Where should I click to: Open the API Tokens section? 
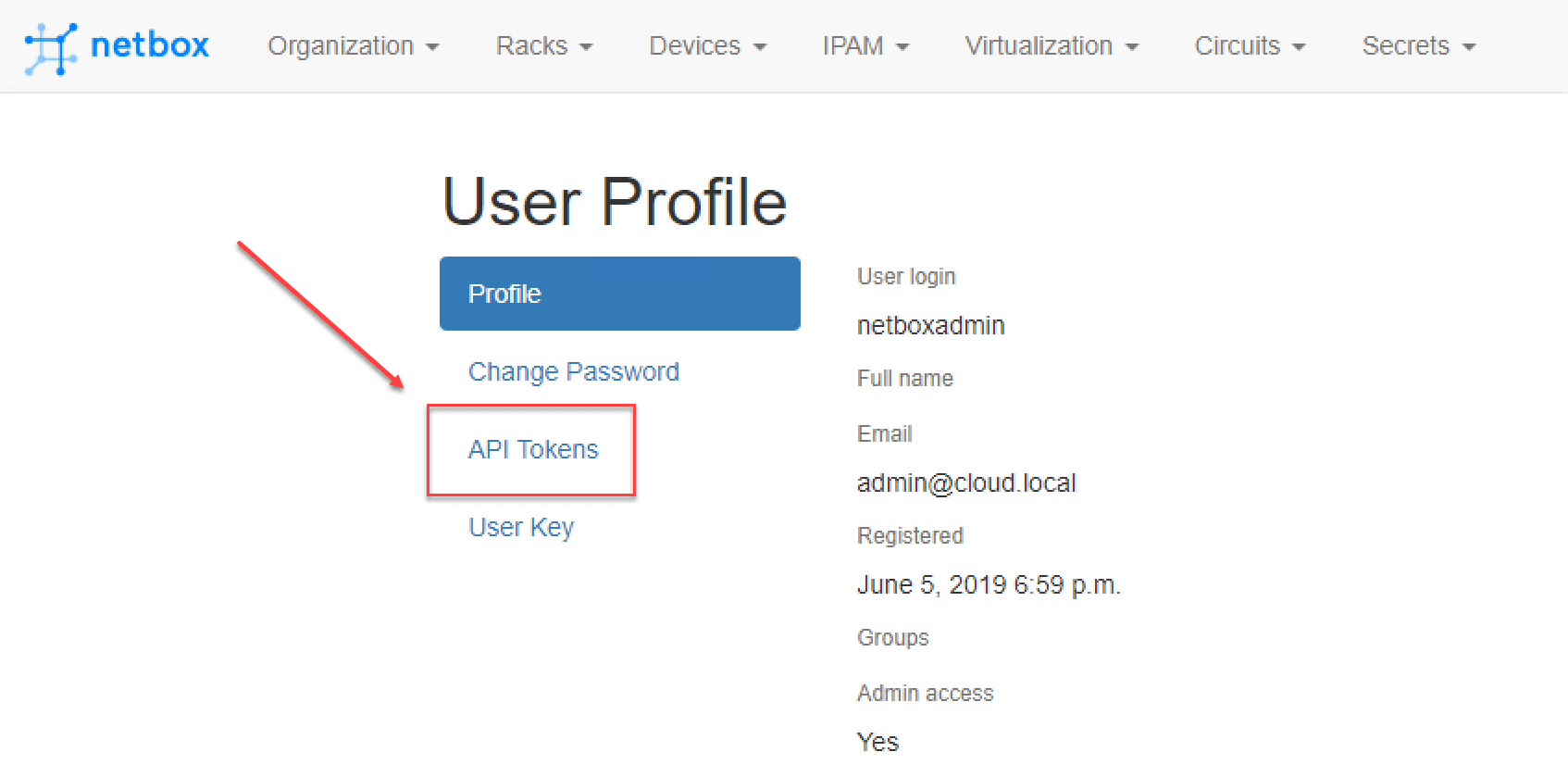click(x=533, y=449)
